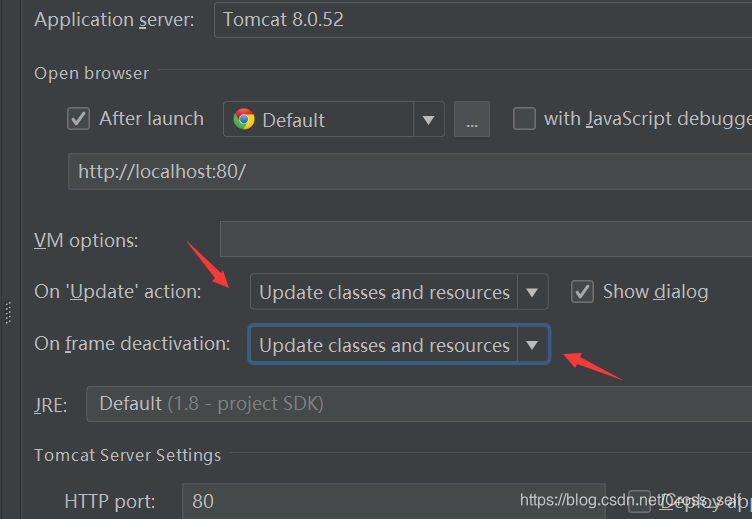The height and width of the screenshot is (519, 752).
Task: Open the On frame deactivation dropdown
Action: pyautogui.click(x=399, y=344)
